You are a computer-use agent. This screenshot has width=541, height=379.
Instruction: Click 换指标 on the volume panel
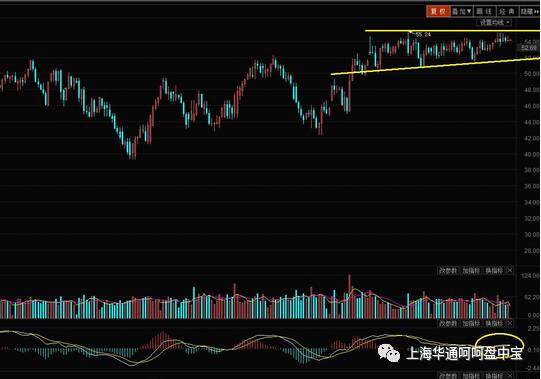(494, 271)
